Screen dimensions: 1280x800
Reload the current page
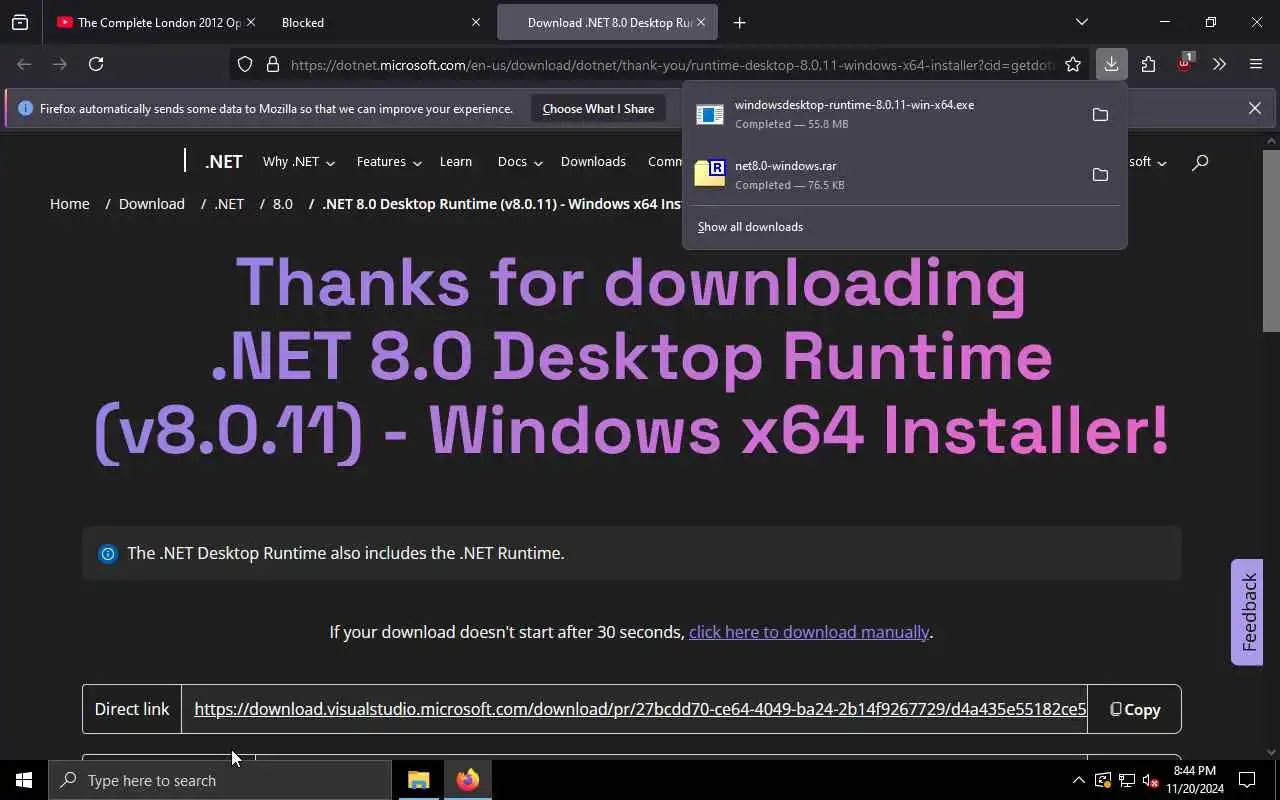96,64
